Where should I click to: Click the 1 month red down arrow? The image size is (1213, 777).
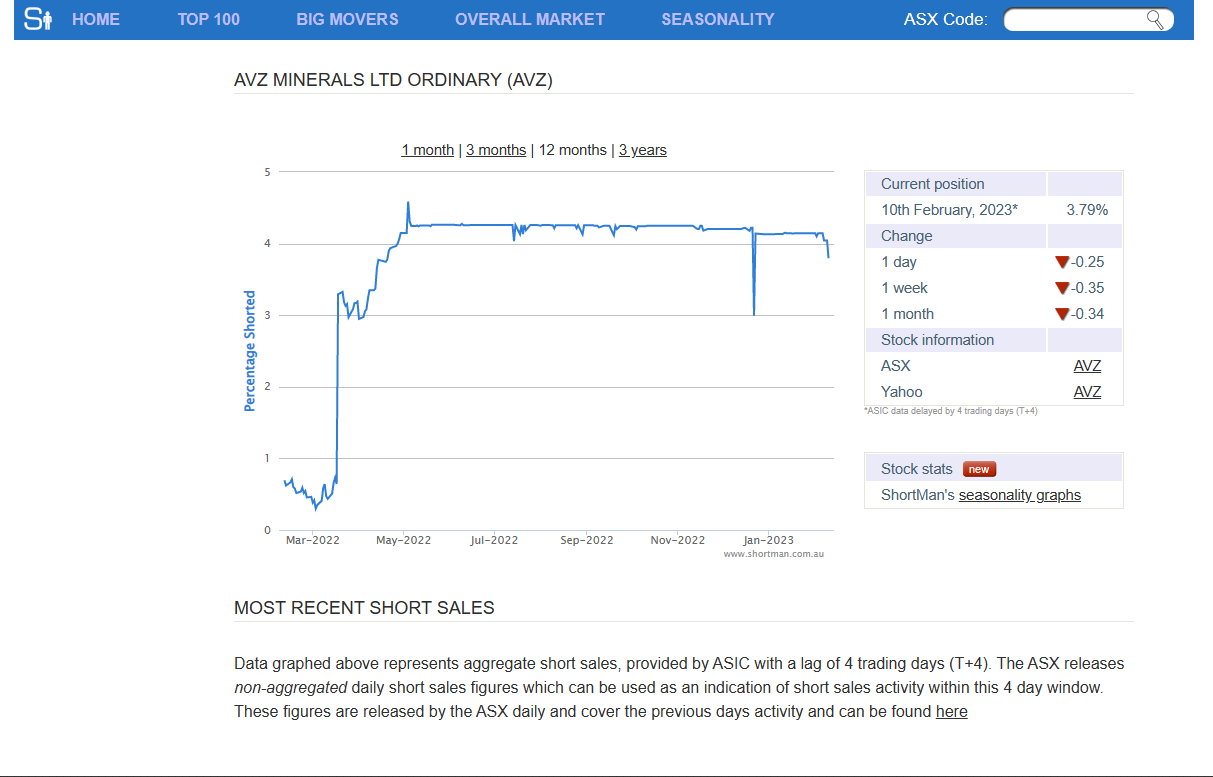(x=1062, y=314)
